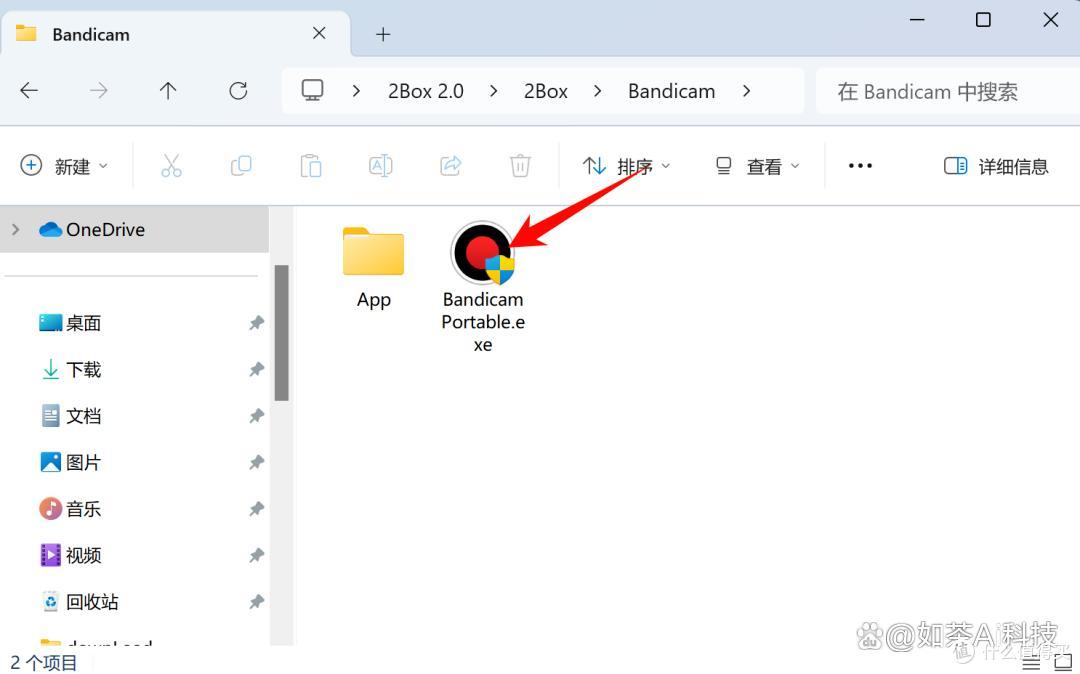Refresh the folder view
The height and width of the screenshot is (674, 1080).
(238, 90)
